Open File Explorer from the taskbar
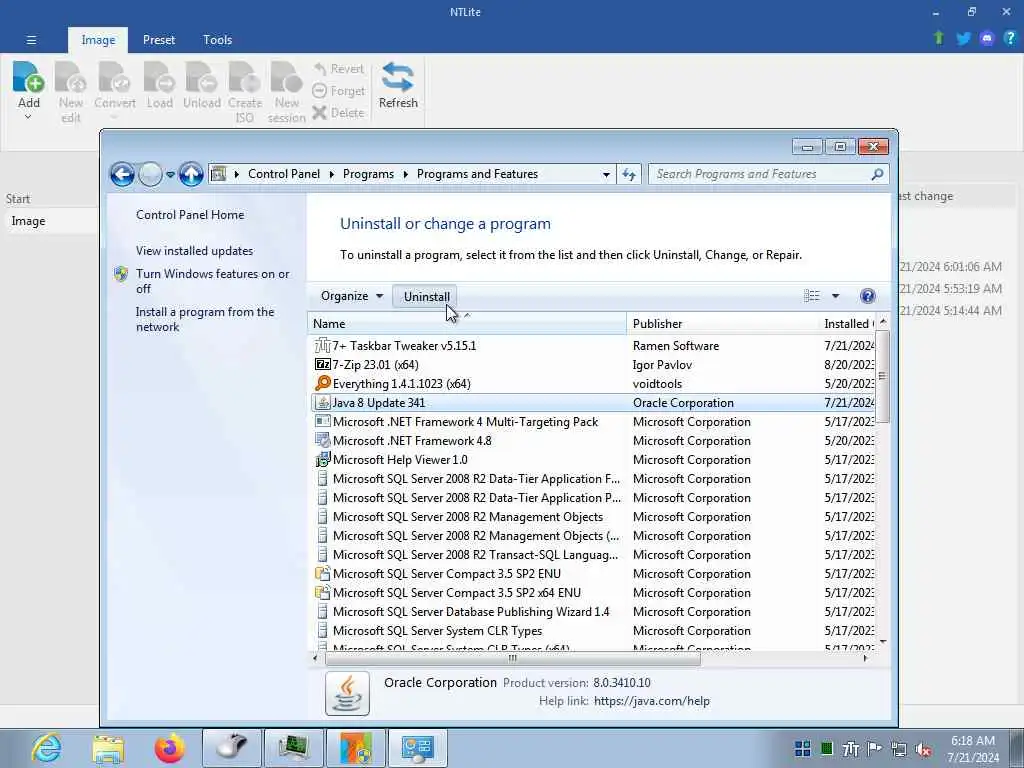 (108, 748)
